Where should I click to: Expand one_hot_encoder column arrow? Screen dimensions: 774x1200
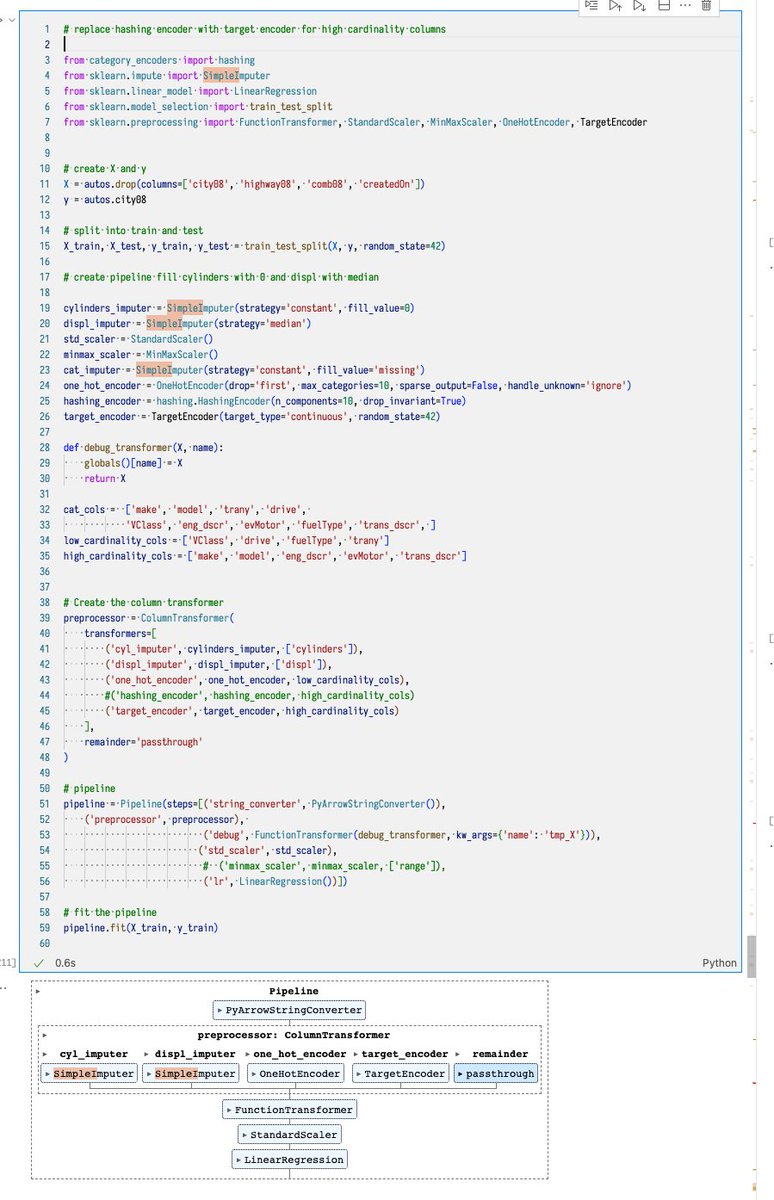pos(246,1054)
